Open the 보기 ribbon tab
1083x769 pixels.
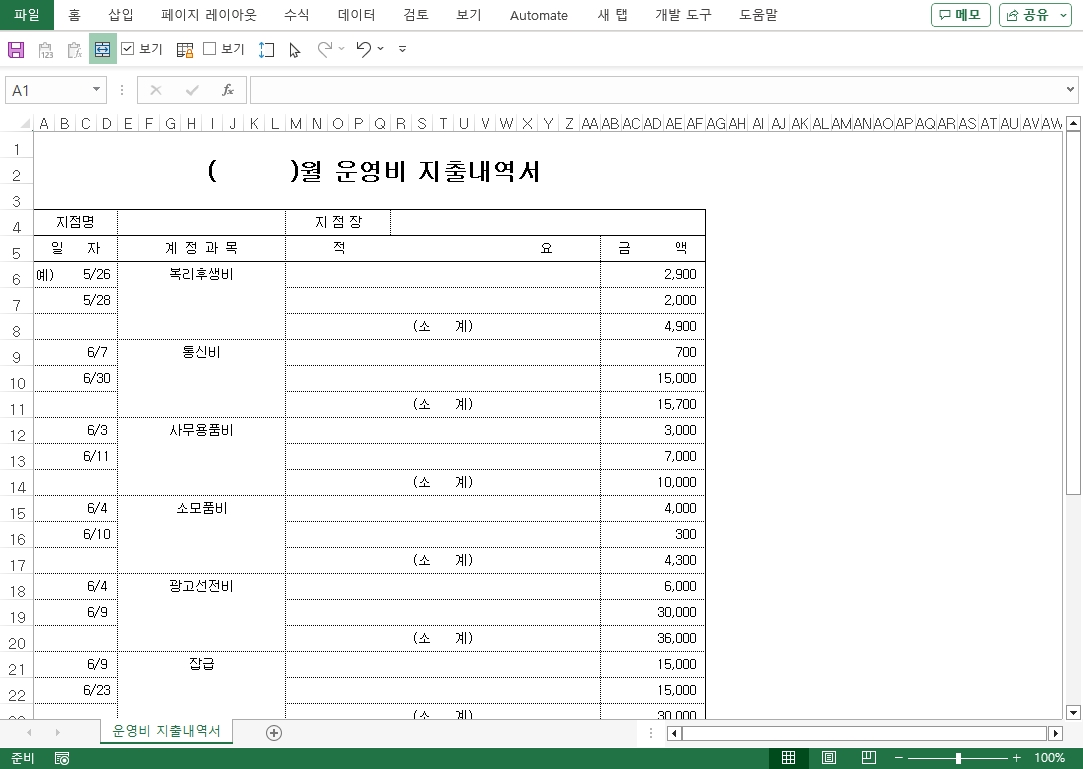[468, 15]
